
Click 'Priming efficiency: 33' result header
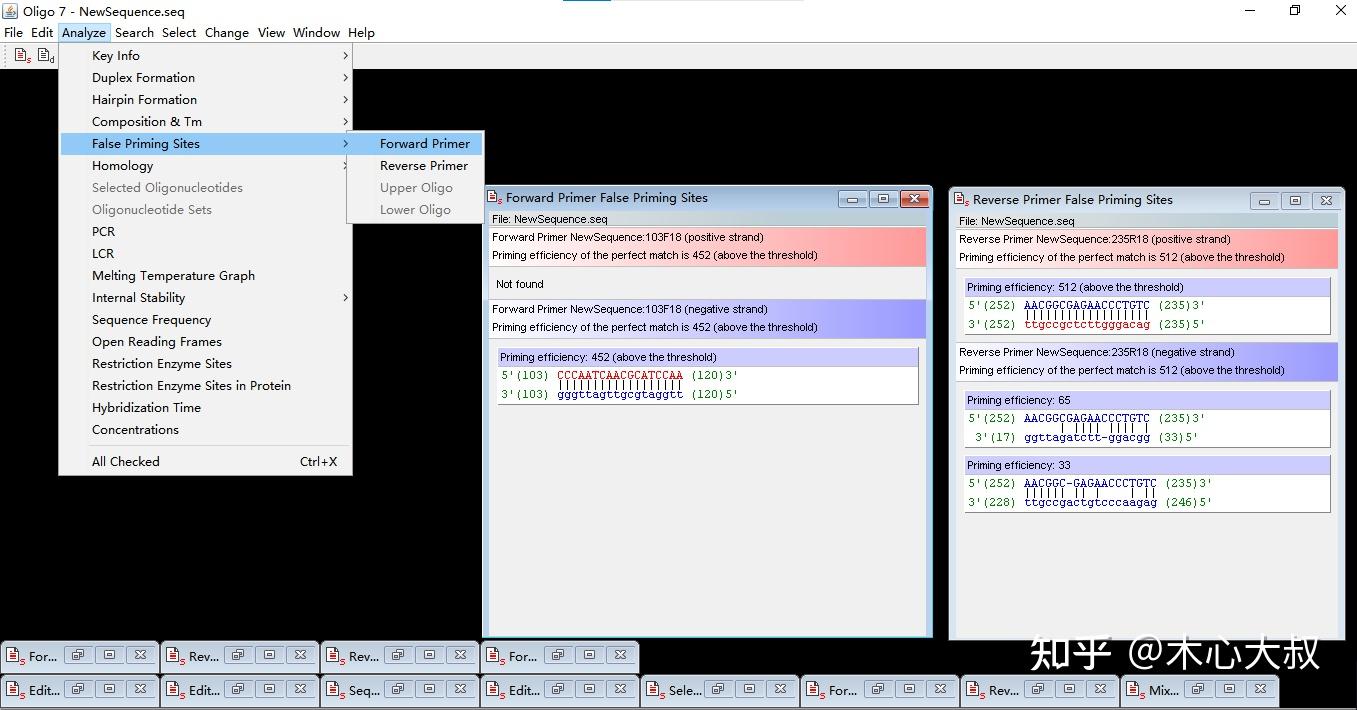pyautogui.click(x=1148, y=465)
